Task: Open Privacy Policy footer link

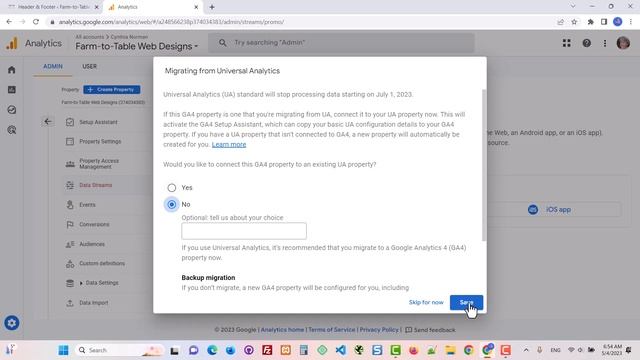Action: (x=379, y=330)
